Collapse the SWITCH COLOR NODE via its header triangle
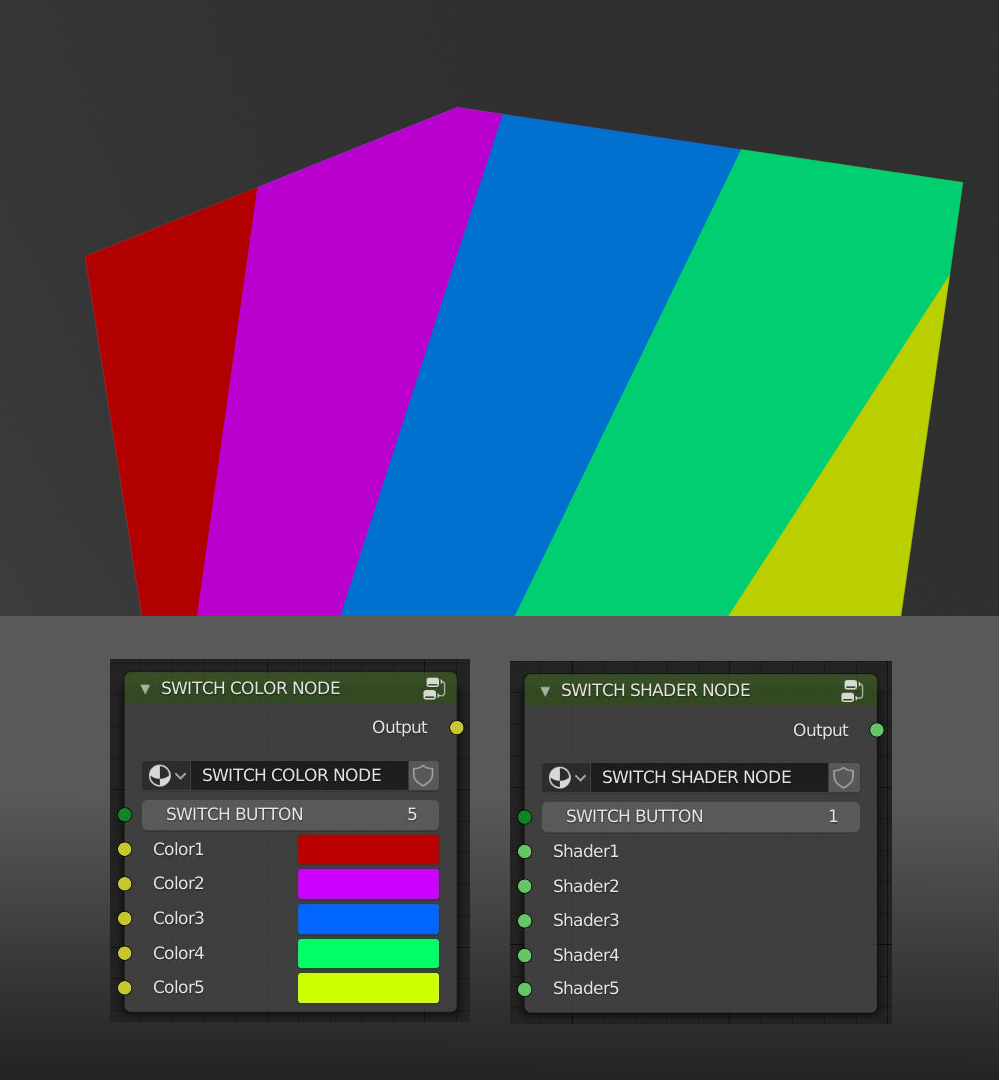 tap(145, 688)
